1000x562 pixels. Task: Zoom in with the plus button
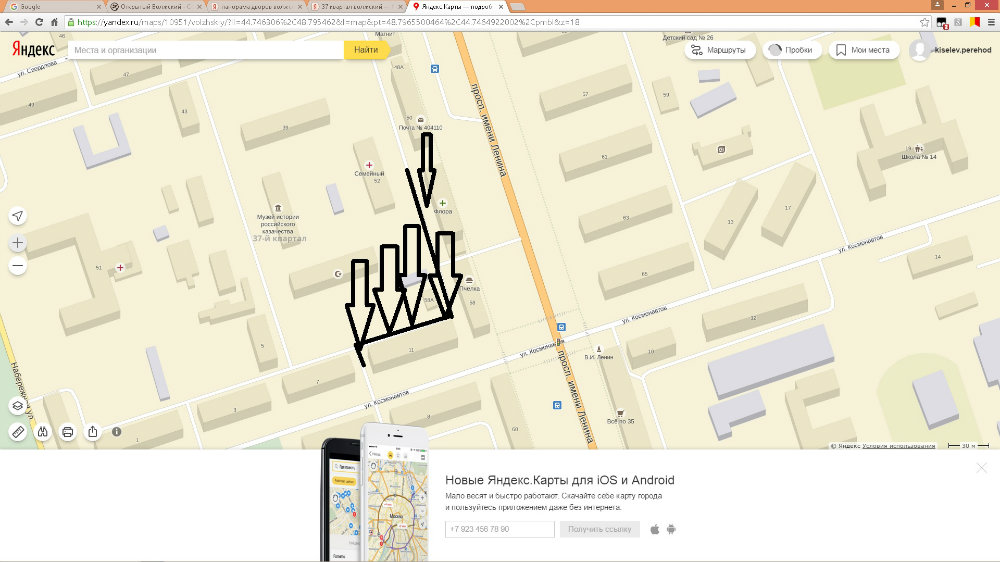click(18, 243)
